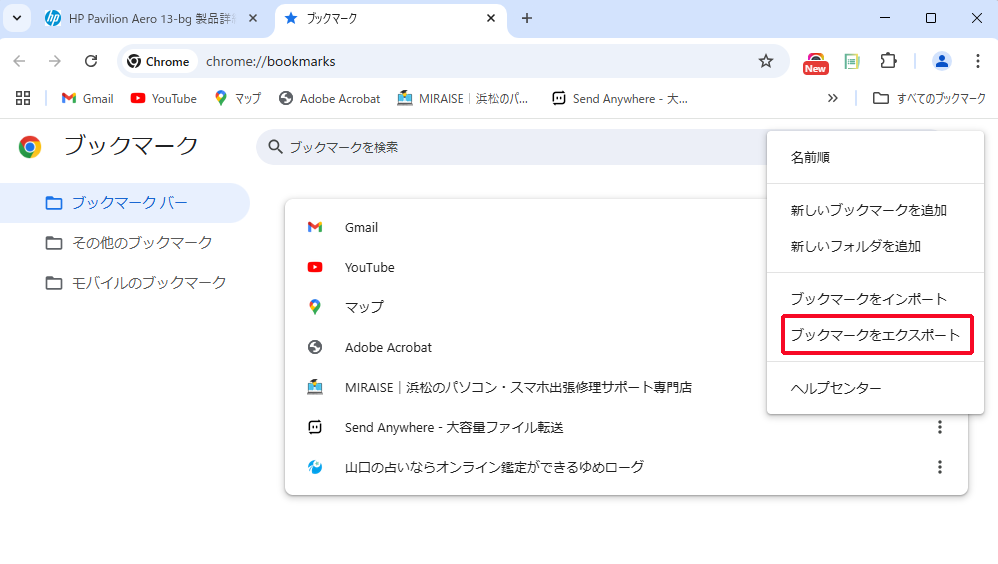Select Send Anywhere 大容量ファイル転送 row
The height and width of the screenshot is (564, 998).
(626, 427)
